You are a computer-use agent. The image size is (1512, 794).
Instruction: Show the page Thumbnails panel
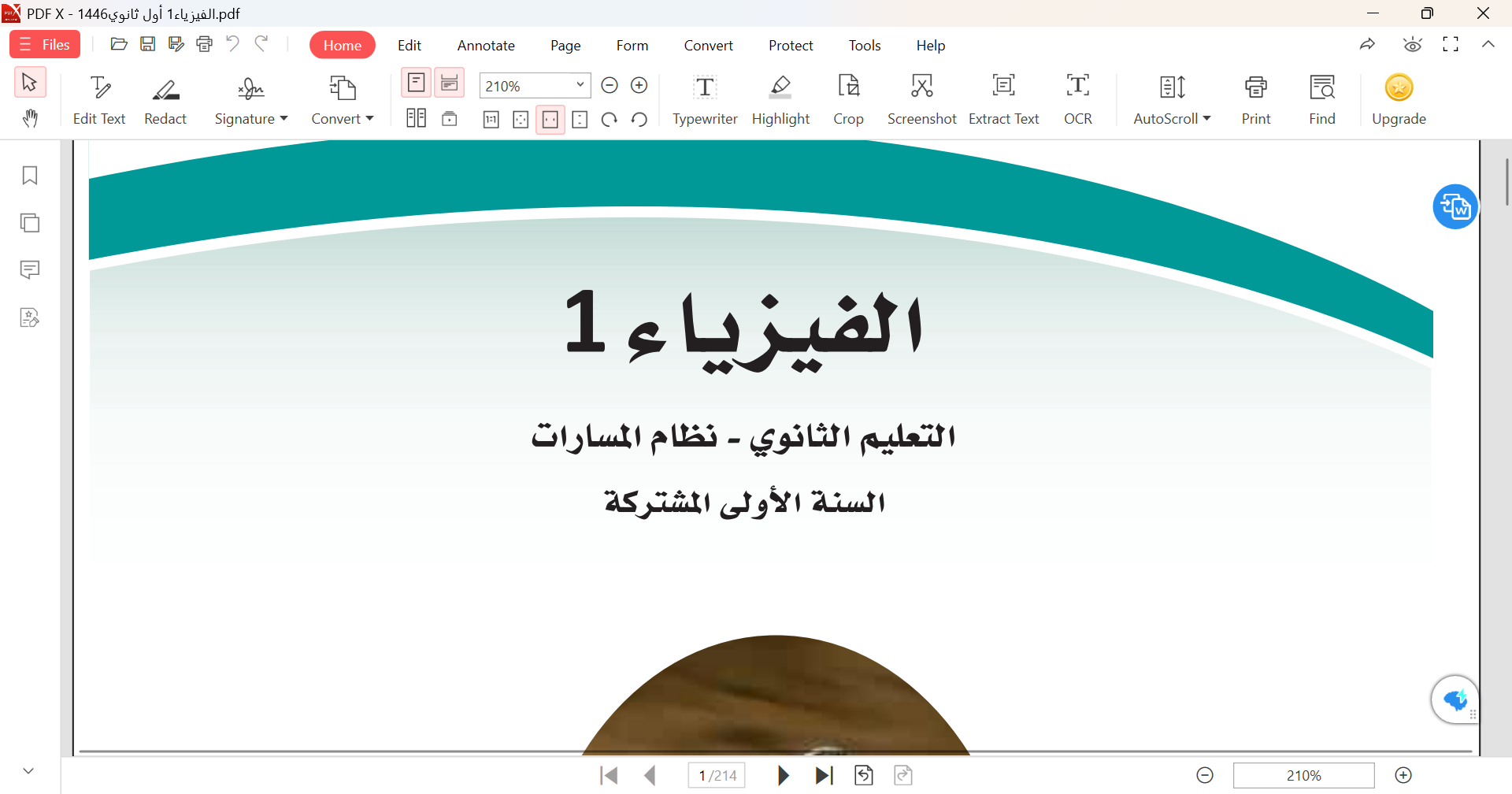tap(30, 222)
